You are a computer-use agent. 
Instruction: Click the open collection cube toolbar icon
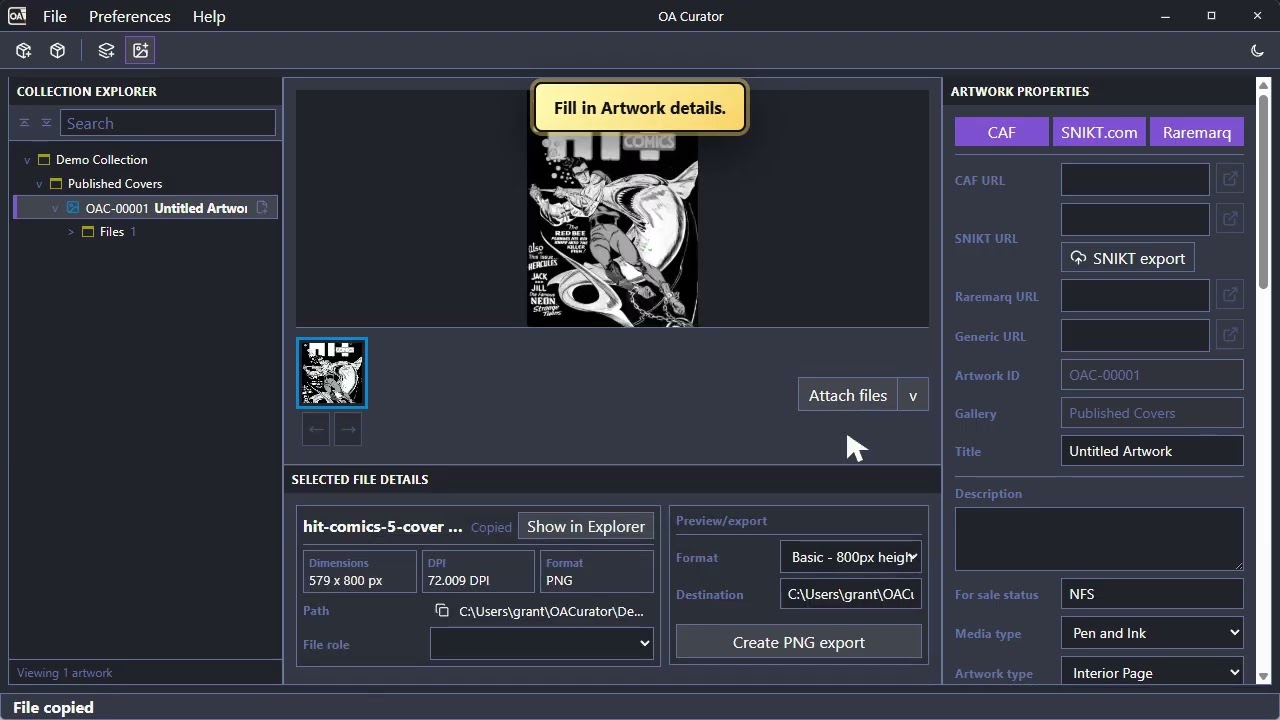tap(57, 50)
